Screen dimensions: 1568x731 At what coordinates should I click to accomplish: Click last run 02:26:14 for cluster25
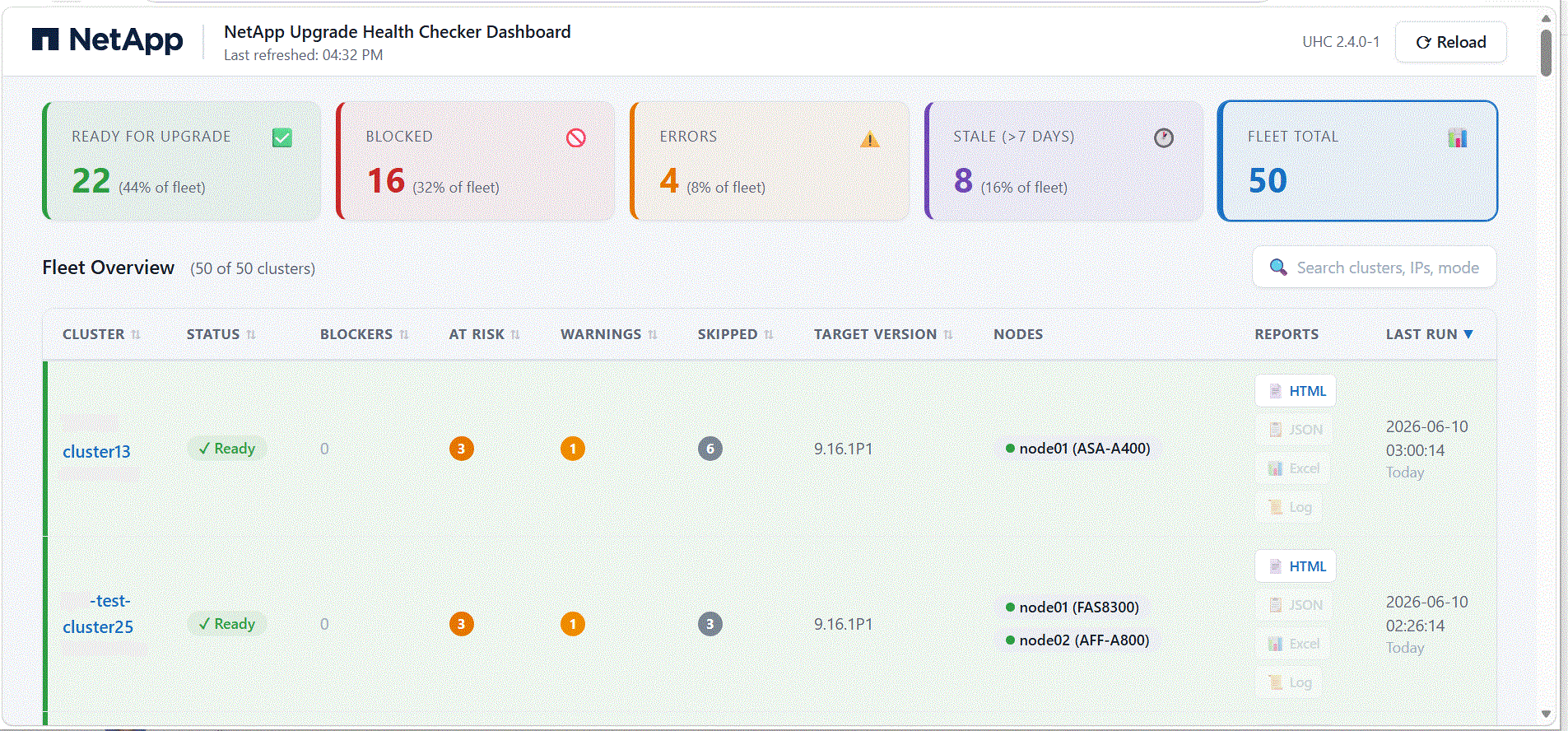tap(1415, 626)
